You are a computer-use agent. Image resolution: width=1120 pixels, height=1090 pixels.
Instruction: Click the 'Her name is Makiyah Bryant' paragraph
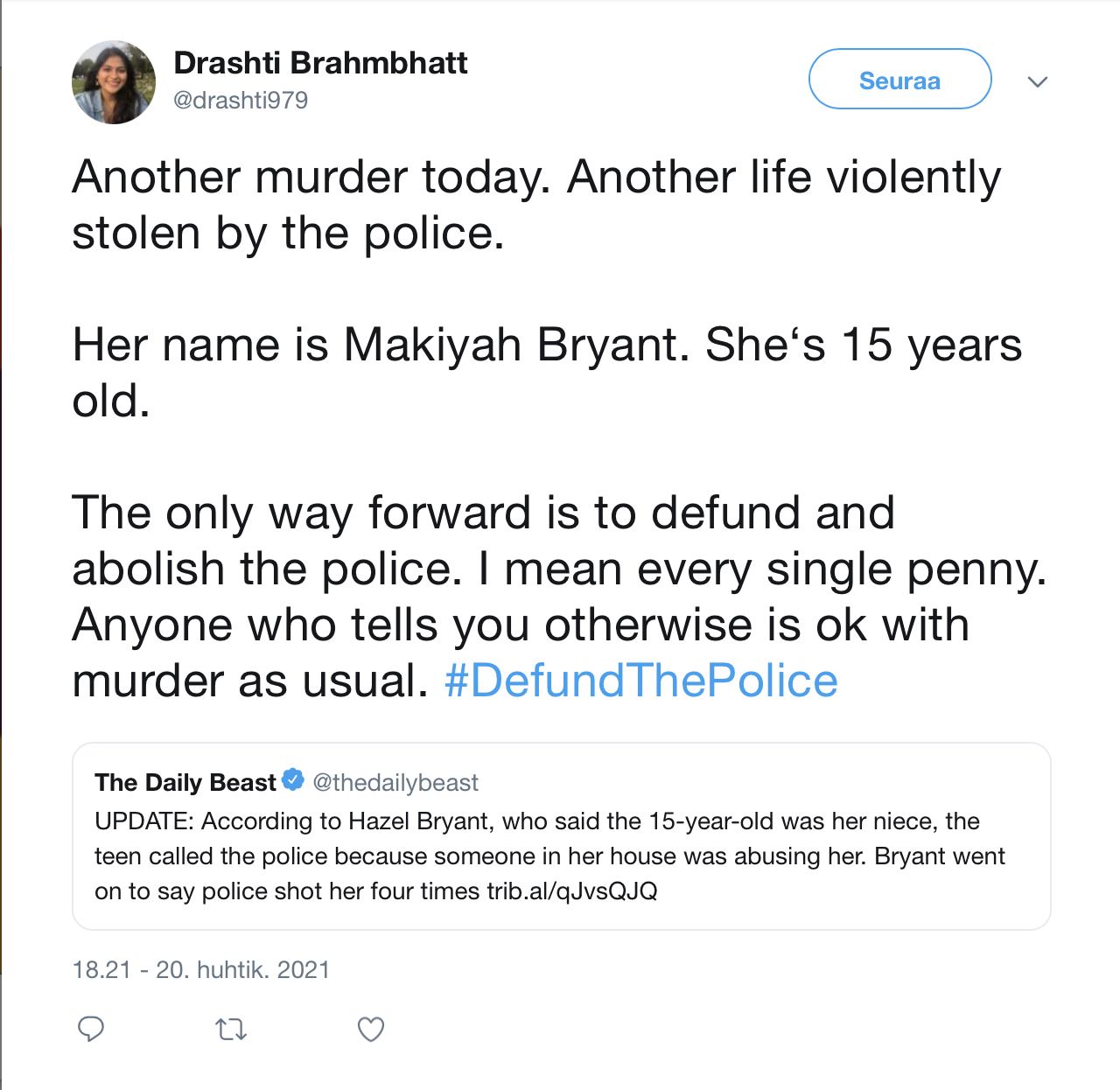(546, 373)
